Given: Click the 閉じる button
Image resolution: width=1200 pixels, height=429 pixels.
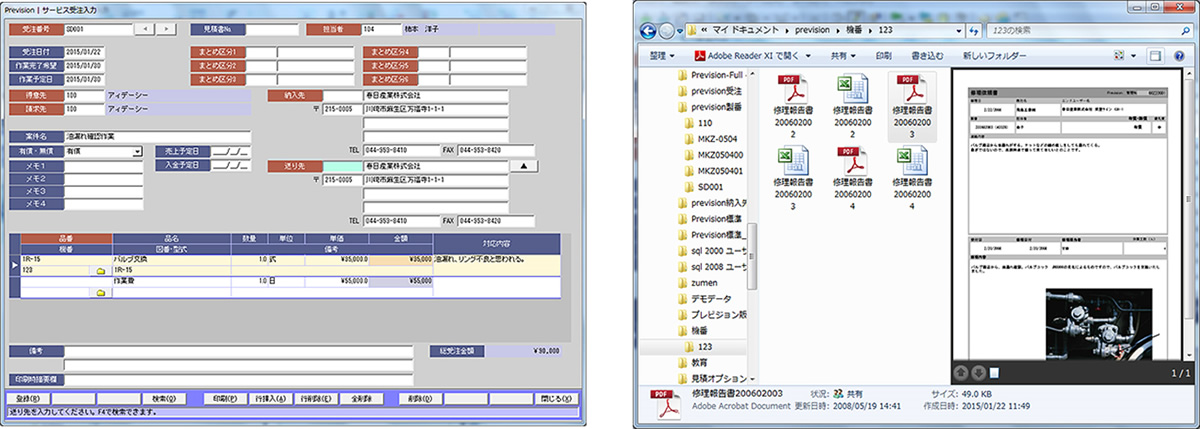Looking at the screenshot, I should [x=558, y=397].
